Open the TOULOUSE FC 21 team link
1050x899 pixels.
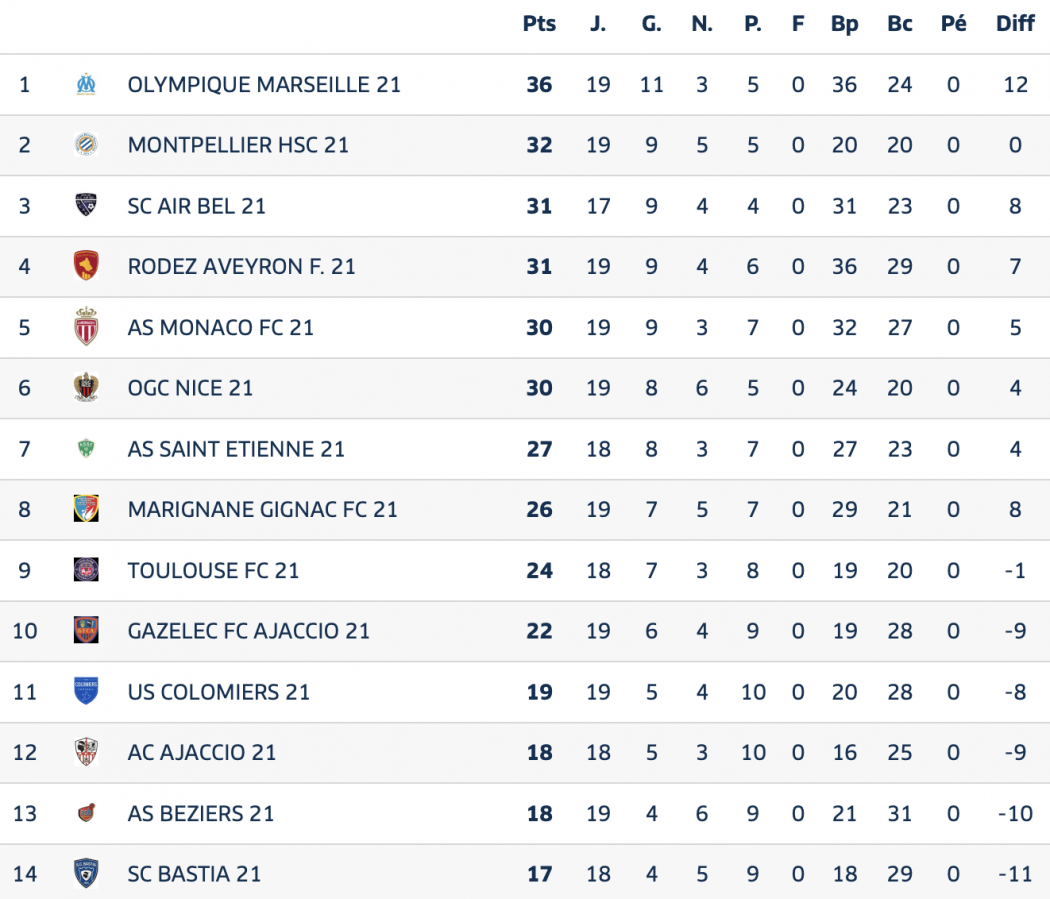tap(213, 571)
